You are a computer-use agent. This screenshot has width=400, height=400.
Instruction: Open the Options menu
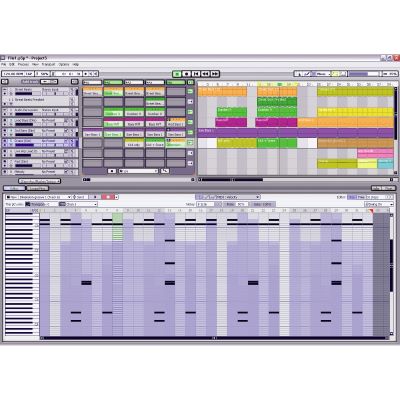tap(64, 64)
